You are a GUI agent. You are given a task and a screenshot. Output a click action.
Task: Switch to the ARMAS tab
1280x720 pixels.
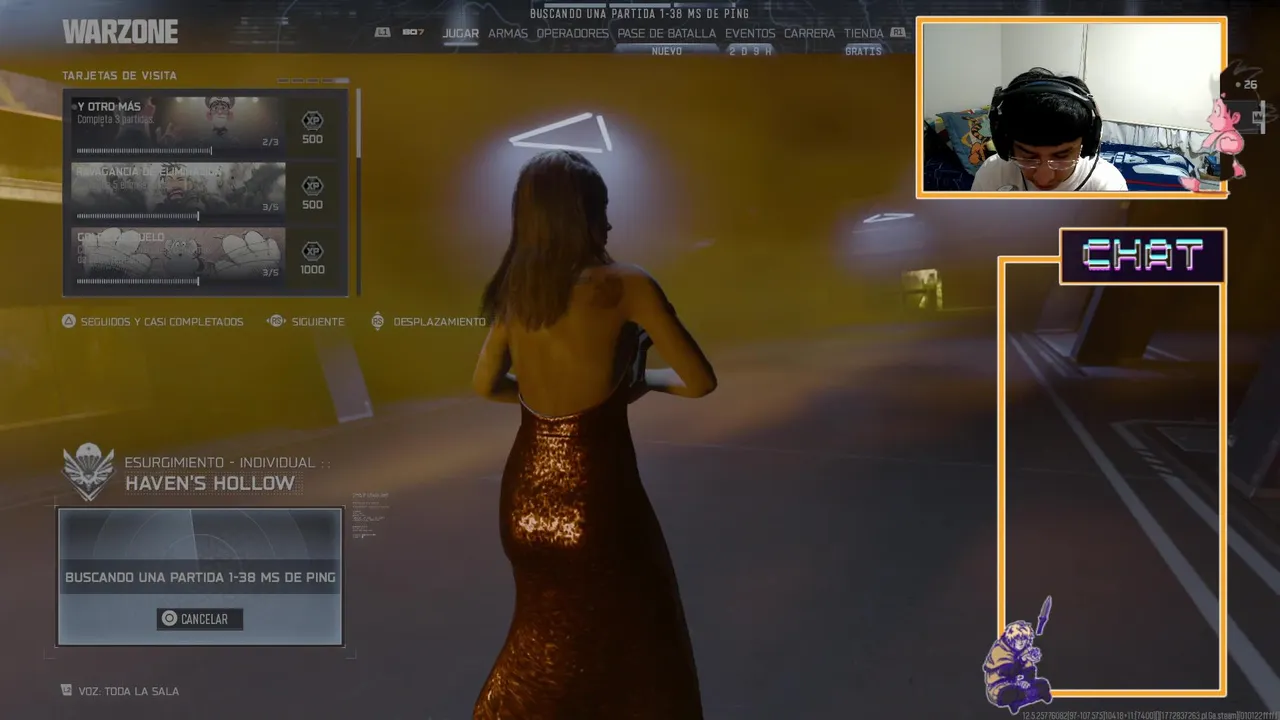click(508, 33)
